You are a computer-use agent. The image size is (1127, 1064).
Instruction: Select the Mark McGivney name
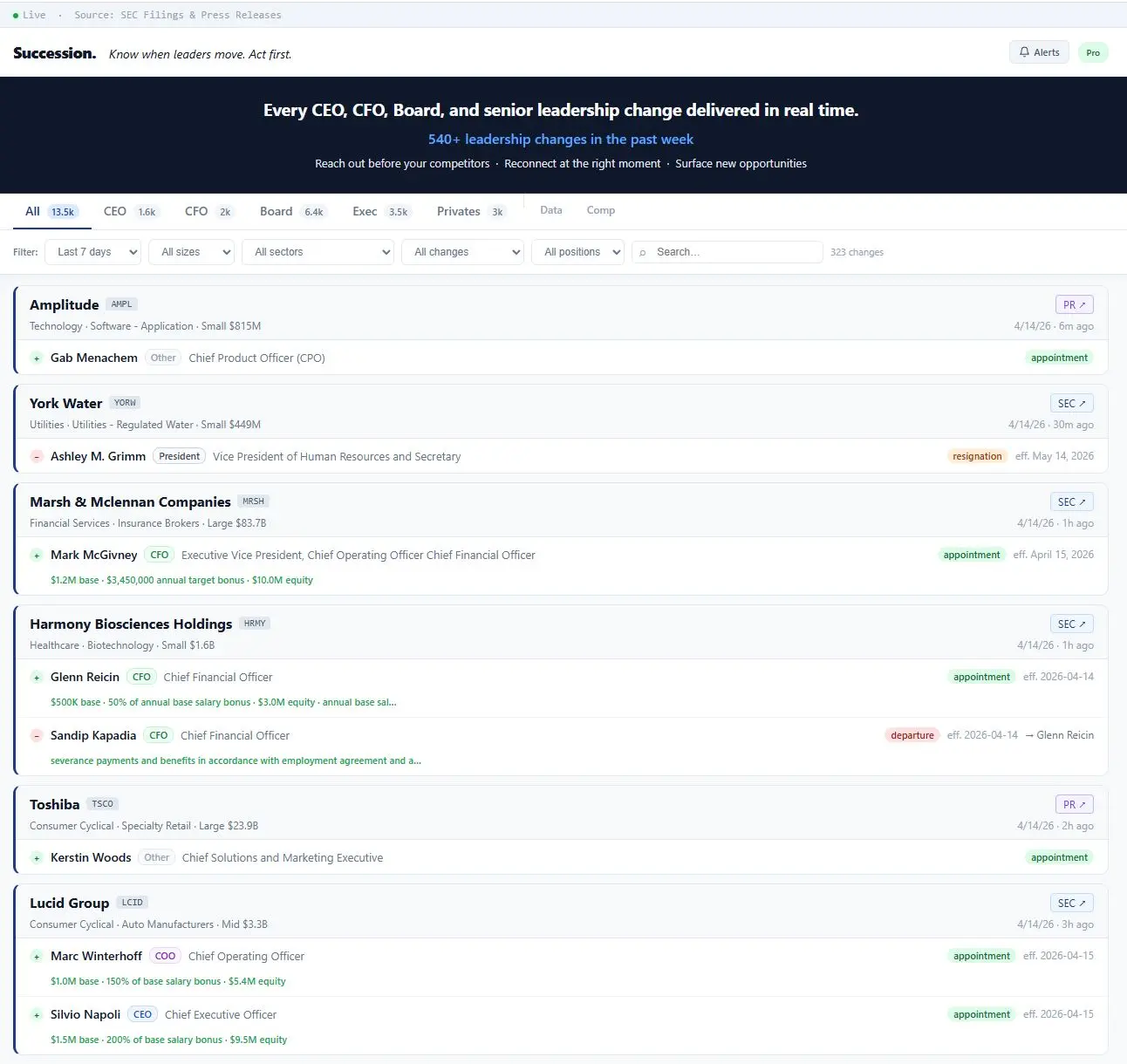click(x=94, y=555)
